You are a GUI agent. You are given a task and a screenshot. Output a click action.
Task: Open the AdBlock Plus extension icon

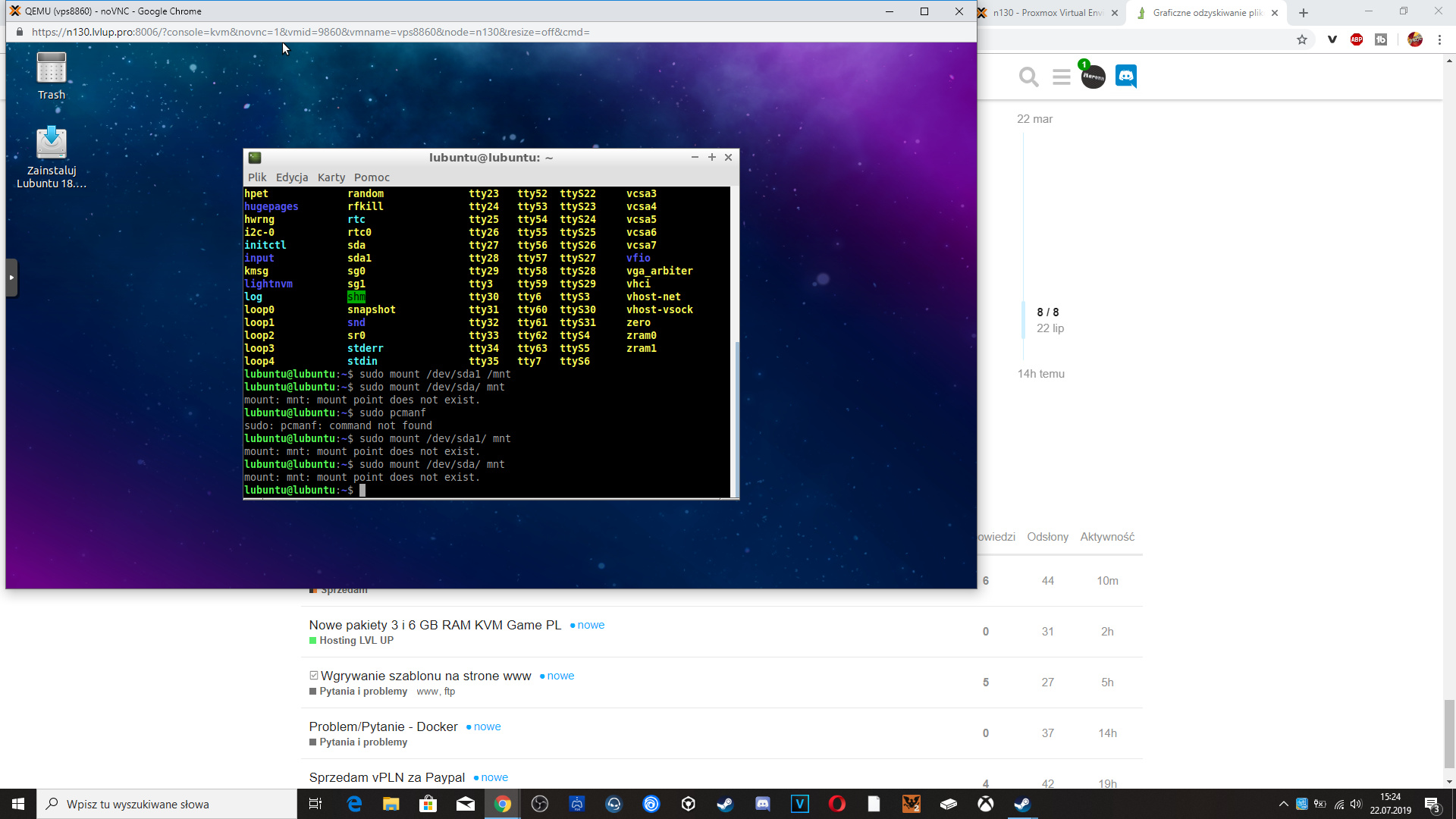click(x=1357, y=39)
